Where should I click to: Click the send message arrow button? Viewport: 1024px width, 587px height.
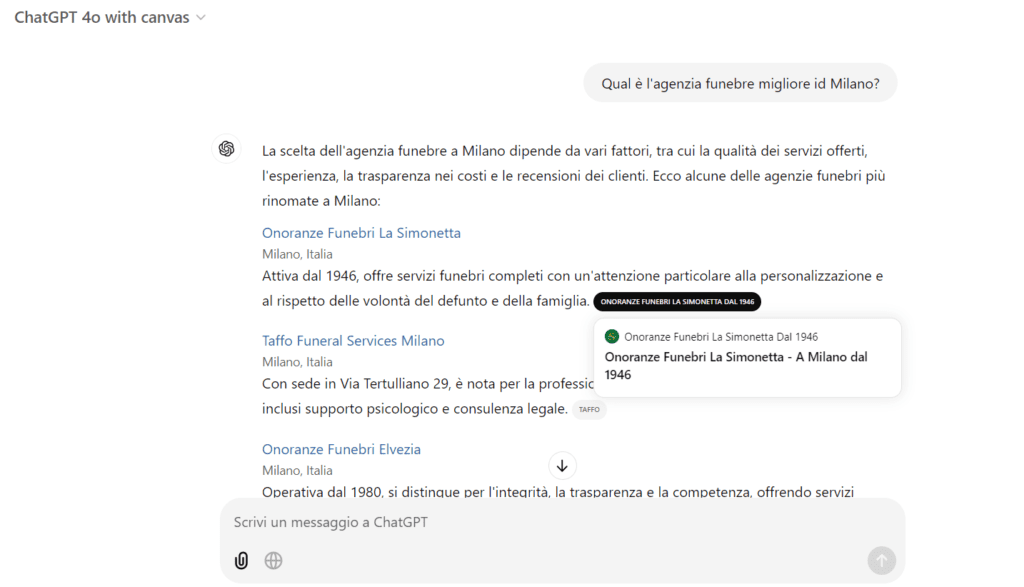click(x=881, y=560)
